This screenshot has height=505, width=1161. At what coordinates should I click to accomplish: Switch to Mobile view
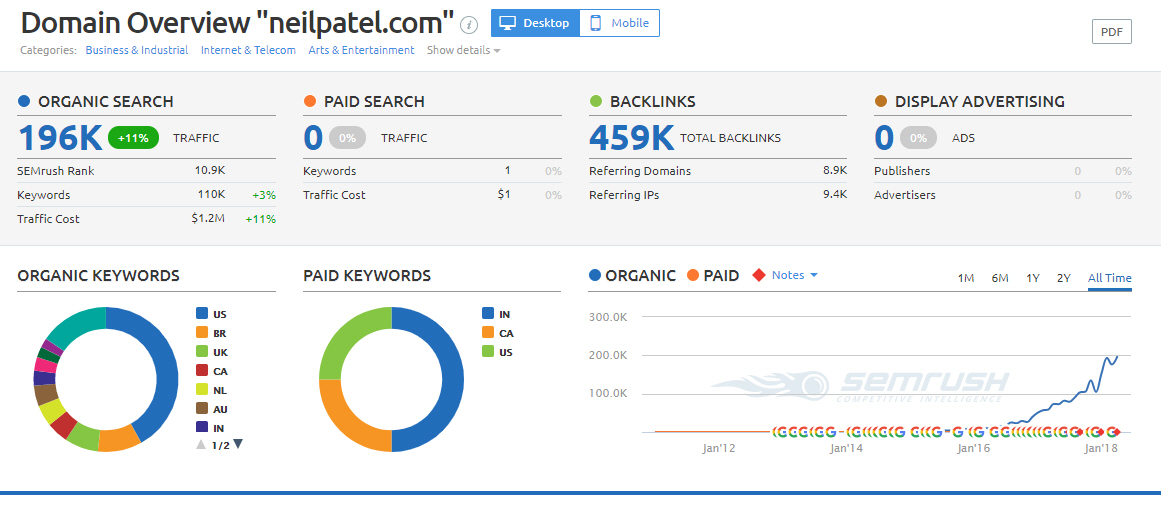coord(619,23)
